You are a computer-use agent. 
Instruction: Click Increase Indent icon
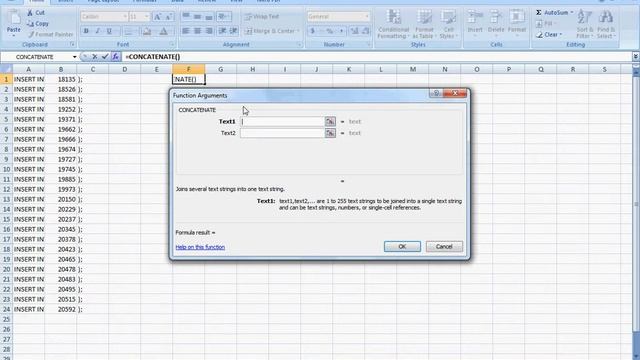pos(234,31)
